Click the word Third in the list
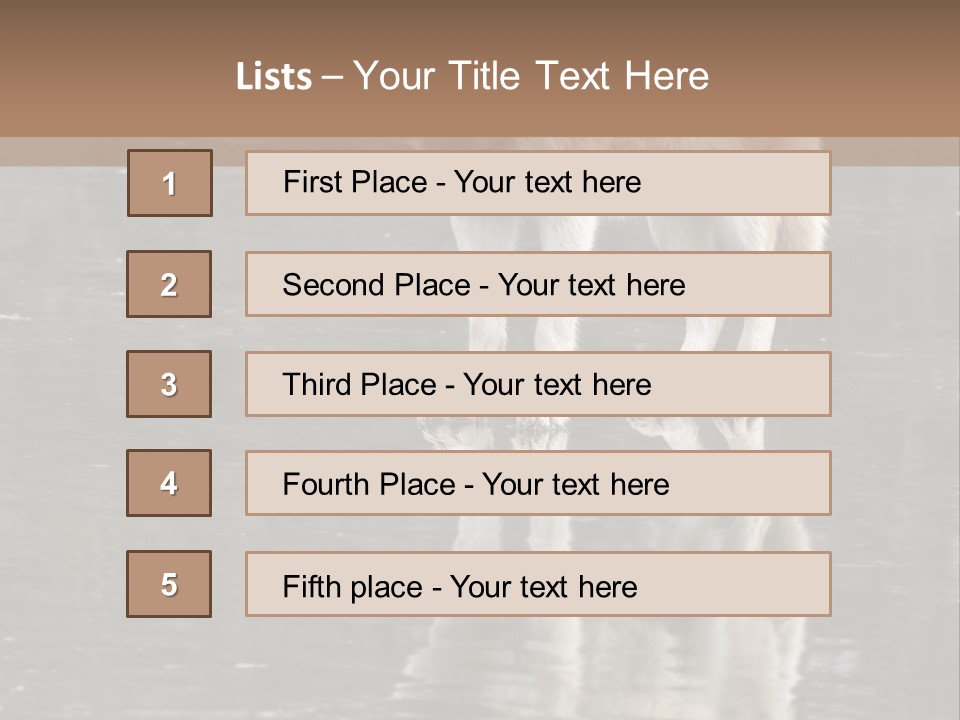The width and height of the screenshot is (960, 720). click(317, 385)
